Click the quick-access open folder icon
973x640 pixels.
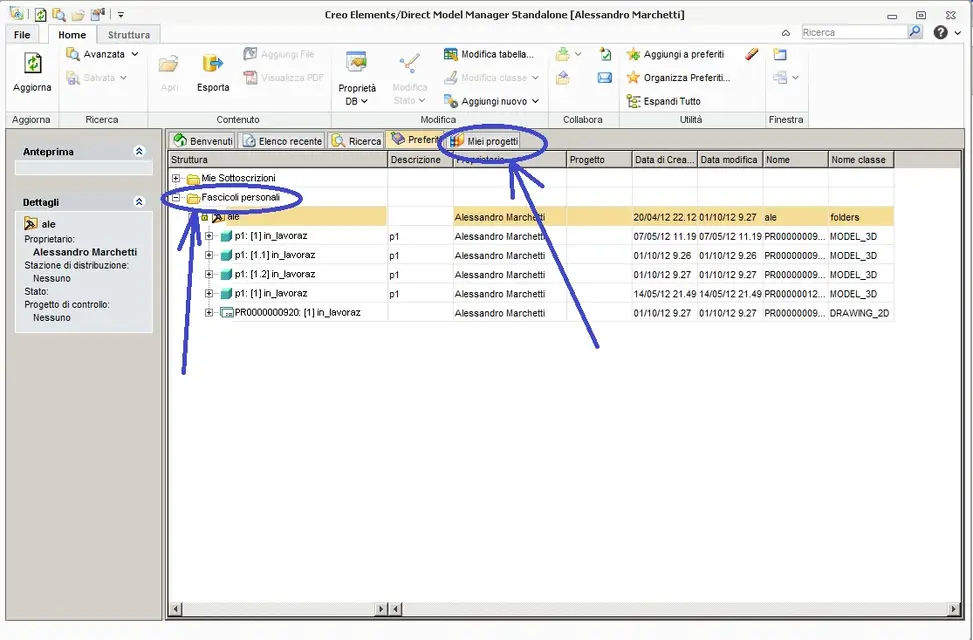78,14
